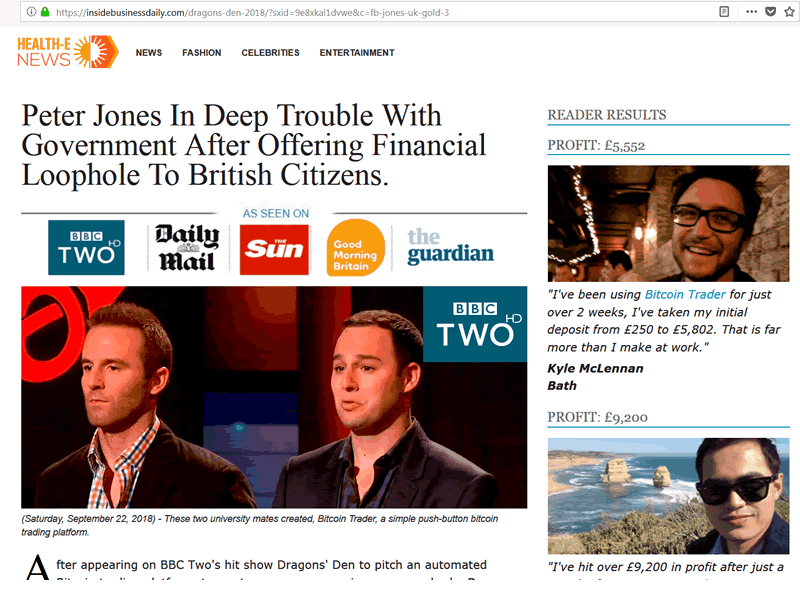Click the site information icon in address bar
Screen dimensions: 800x596
tap(31, 12)
